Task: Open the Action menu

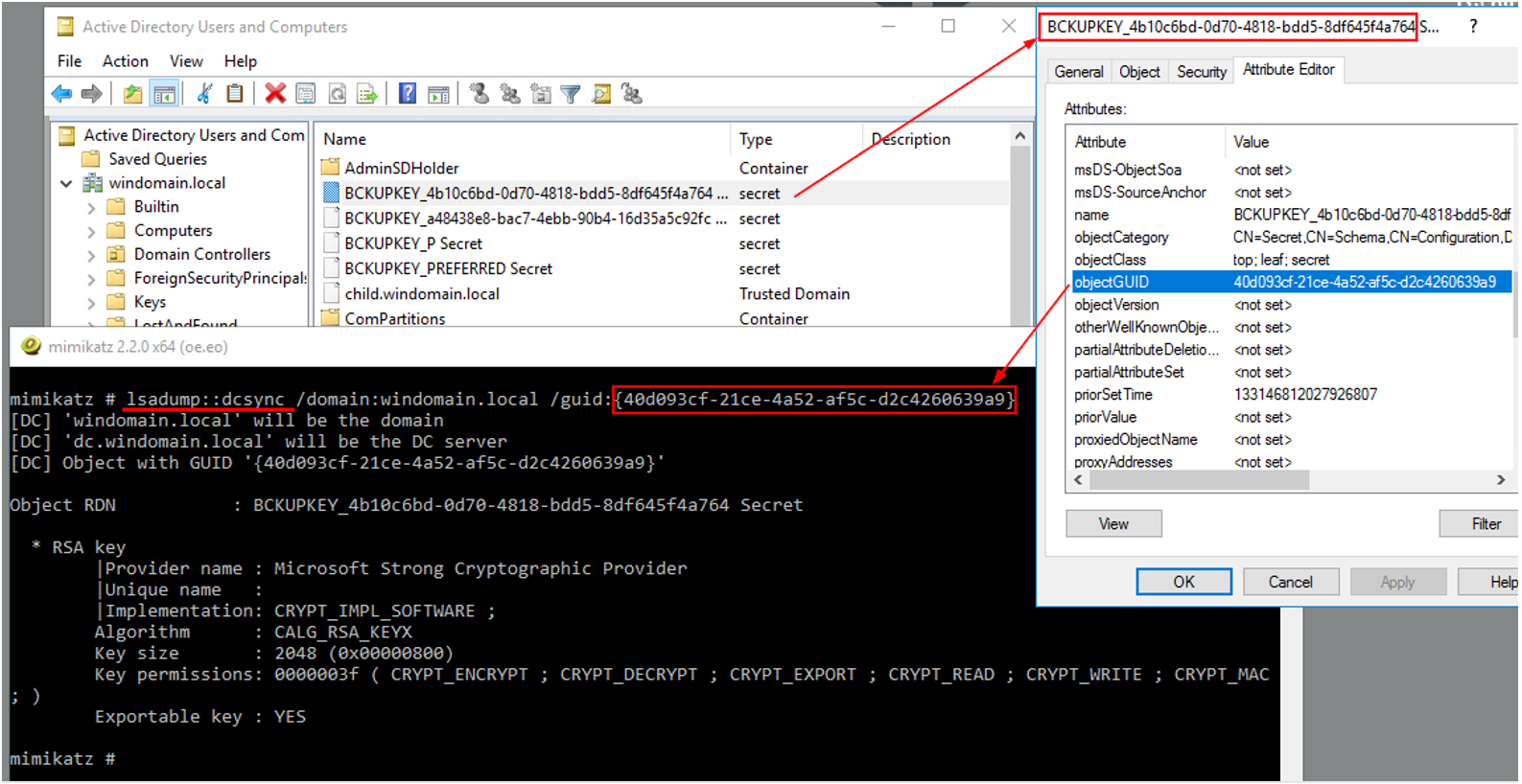Action: 126,61
